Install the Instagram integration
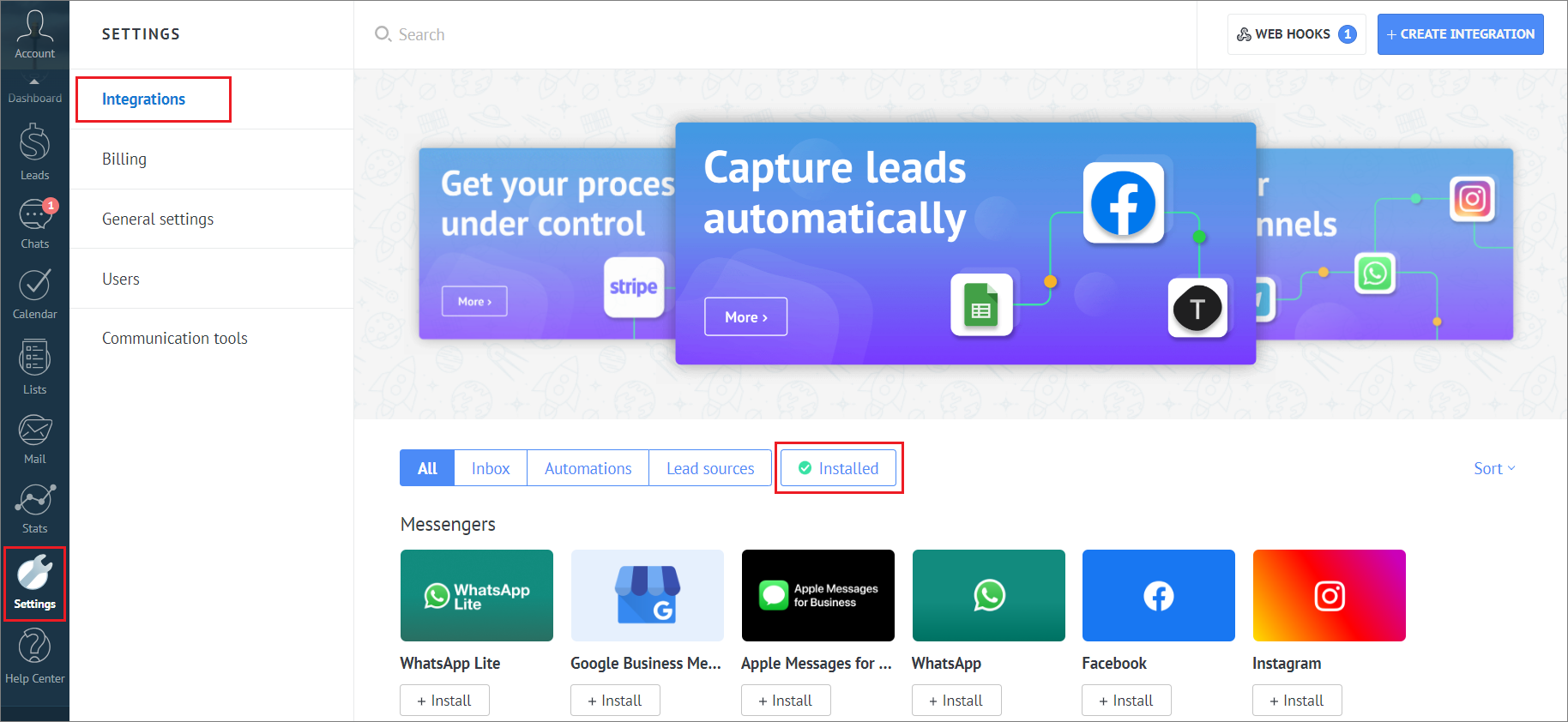 point(1297,701)
